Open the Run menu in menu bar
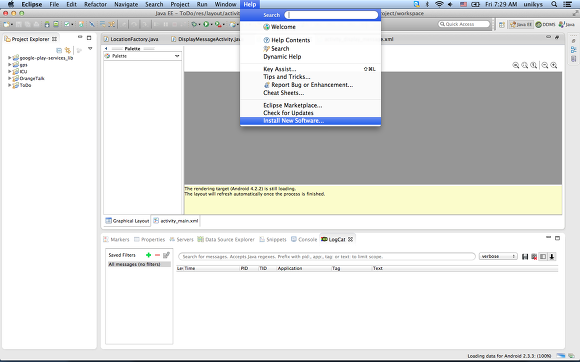580x362 pixels. (x=202, y=4)
